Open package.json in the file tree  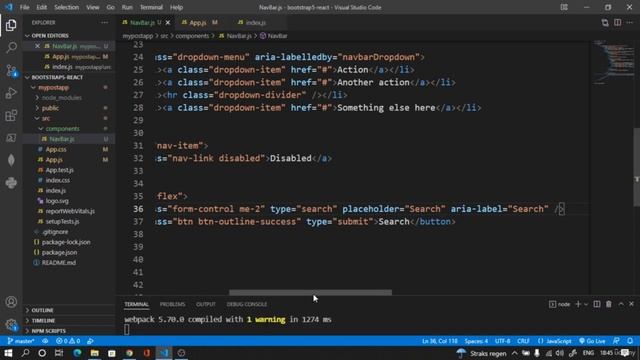click(x=69, y=252)
